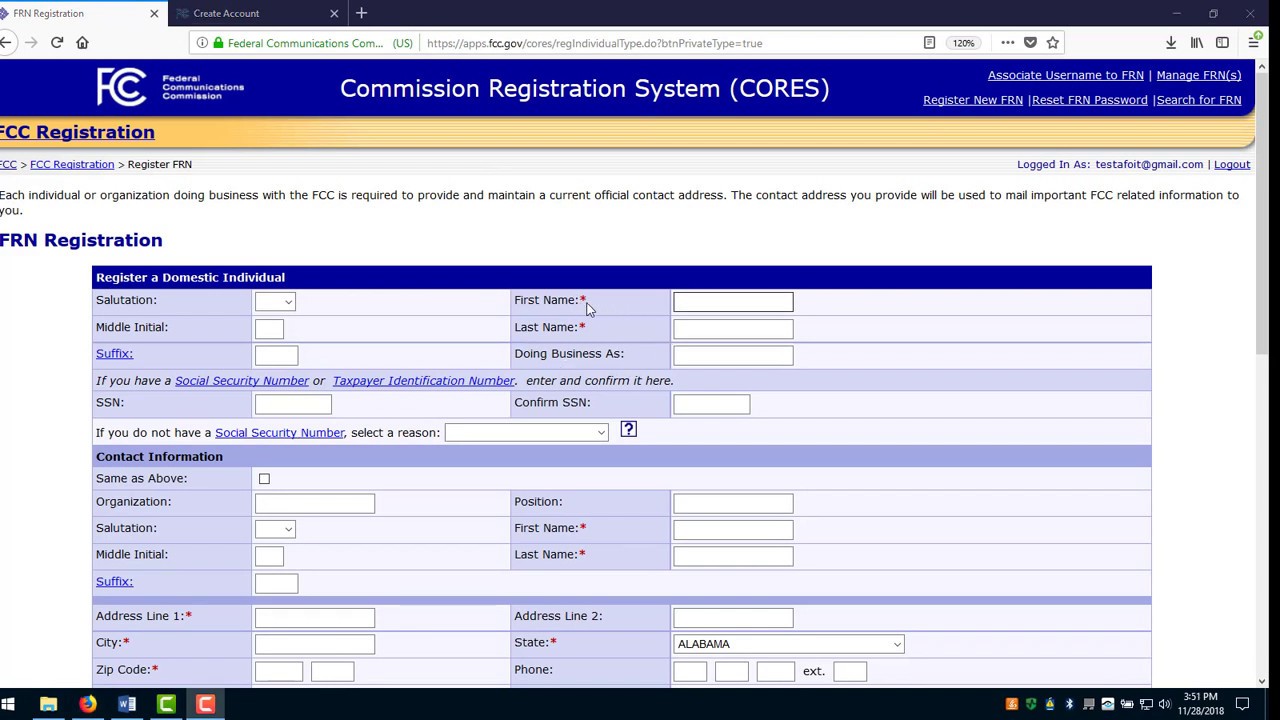Viewport: 1280px width, 720px height.
Task: Open the Register New FRN link
Action: click(973, 100)
